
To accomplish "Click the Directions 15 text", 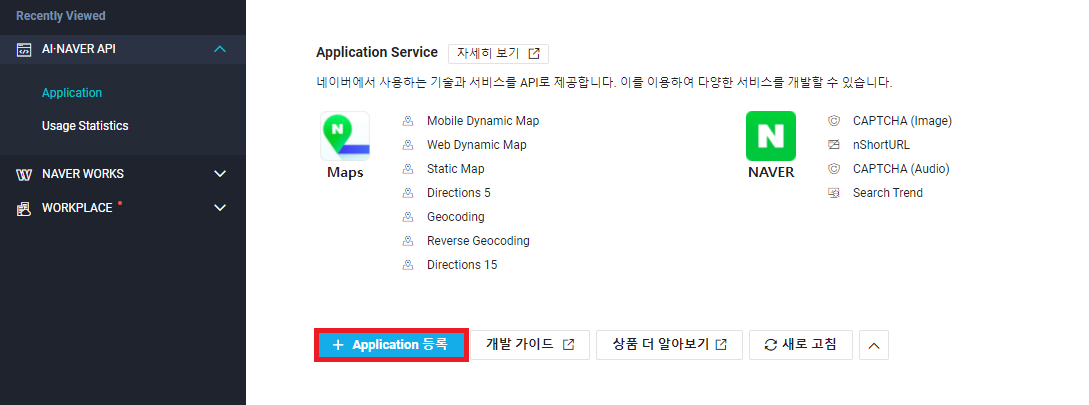I will 462,265.
